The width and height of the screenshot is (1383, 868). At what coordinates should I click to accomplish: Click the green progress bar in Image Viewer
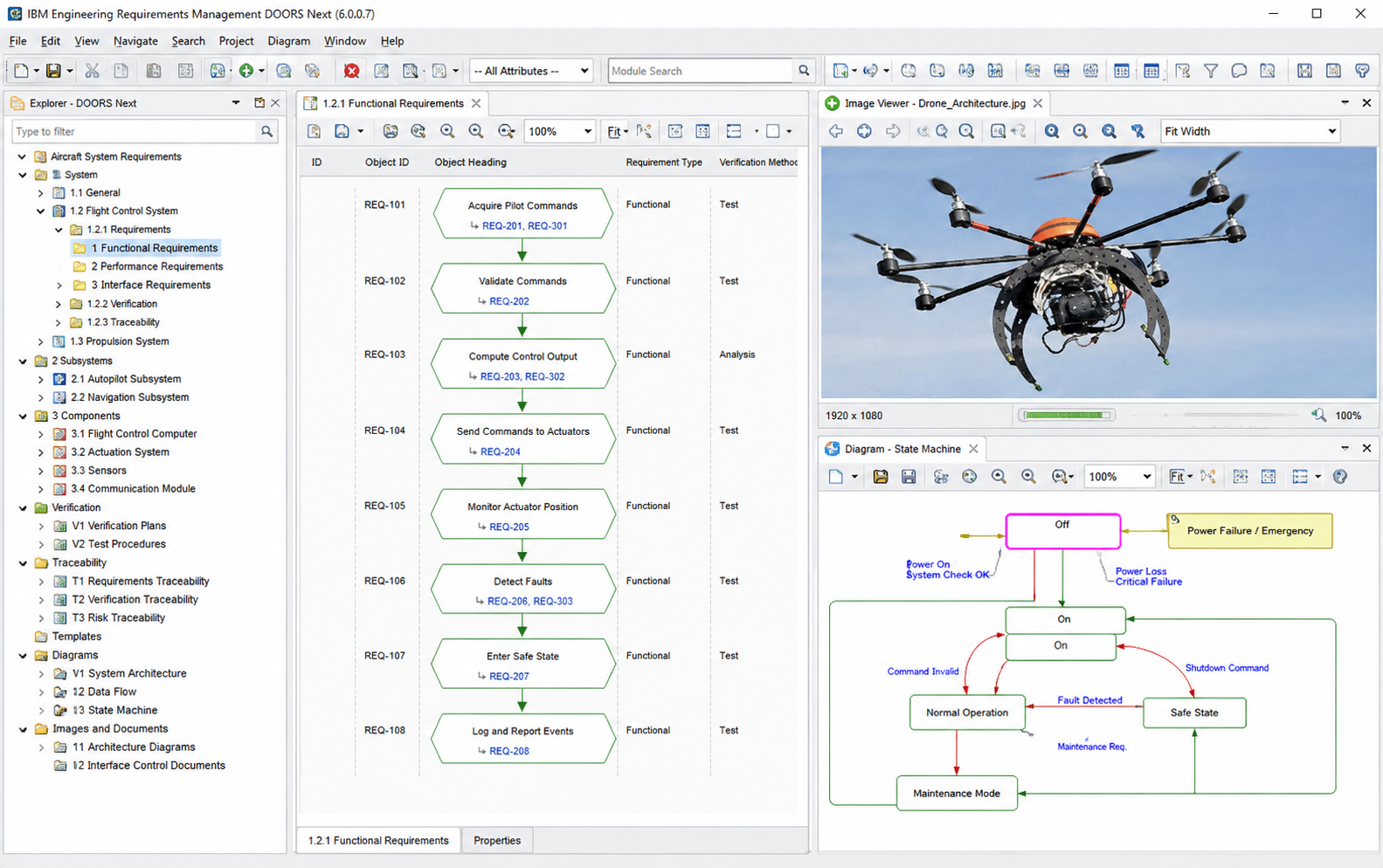(1067, 416)
